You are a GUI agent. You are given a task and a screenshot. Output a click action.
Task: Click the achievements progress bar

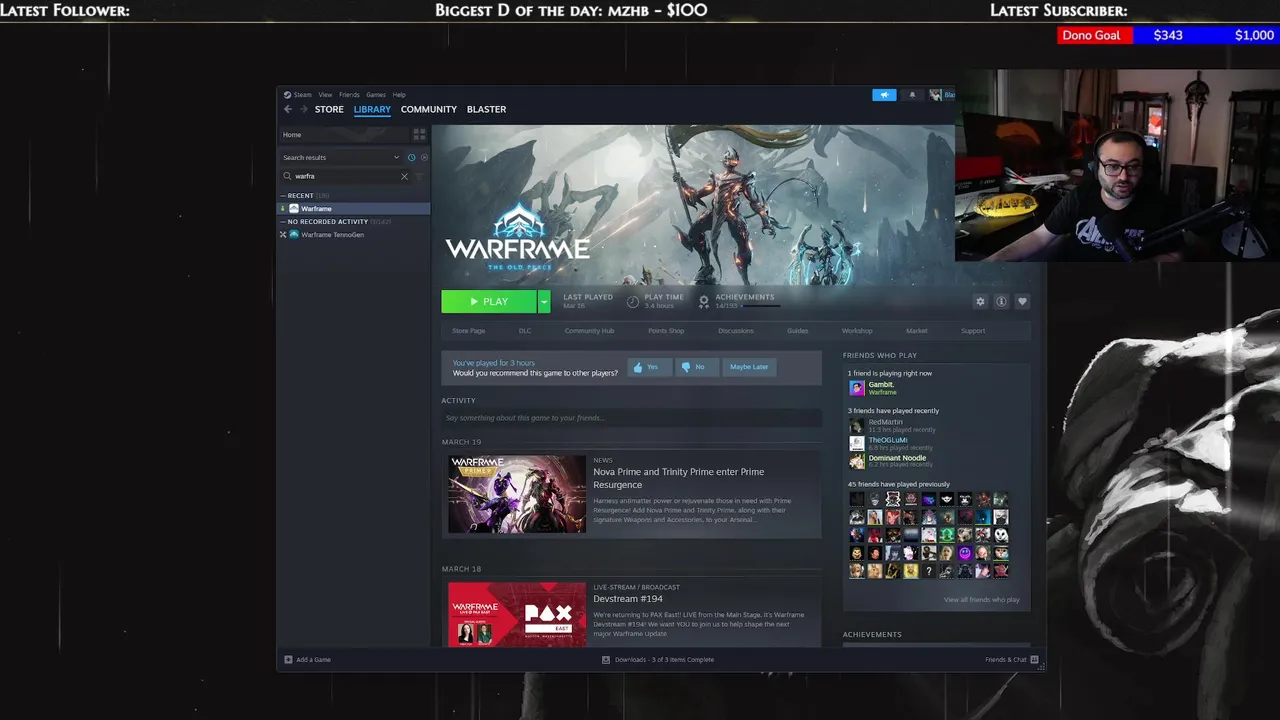point(761,306)
